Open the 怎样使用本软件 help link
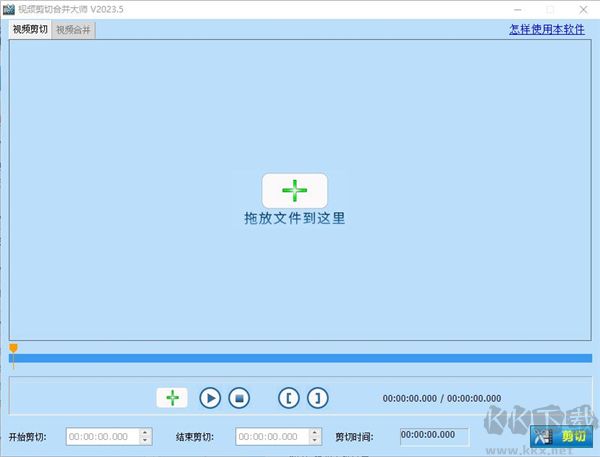 (x=547, y=29)
